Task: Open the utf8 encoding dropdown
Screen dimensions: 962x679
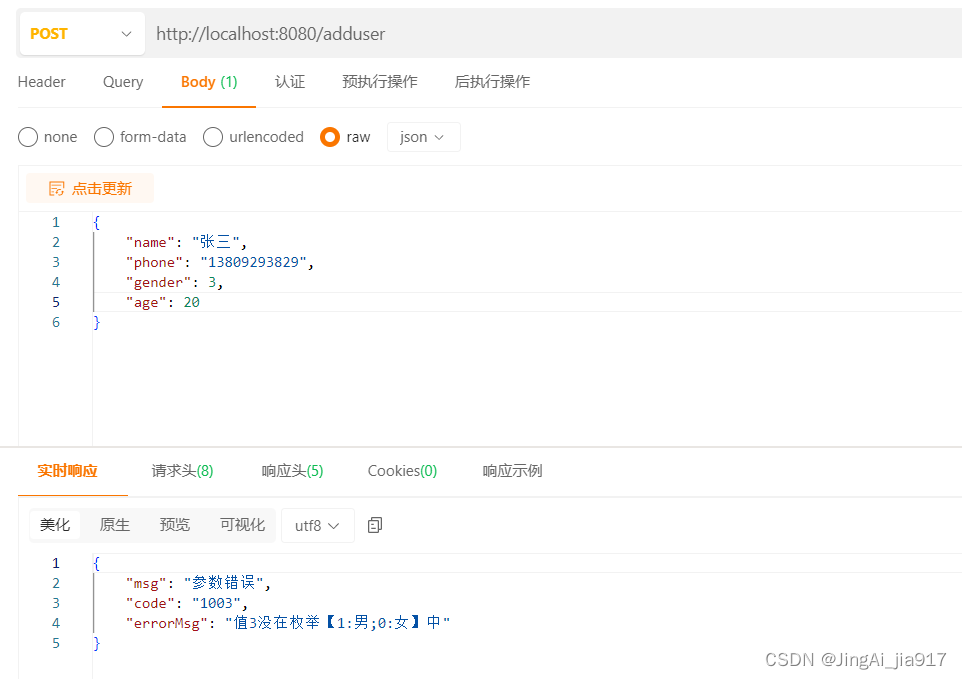Action: [x=317, y=524]
